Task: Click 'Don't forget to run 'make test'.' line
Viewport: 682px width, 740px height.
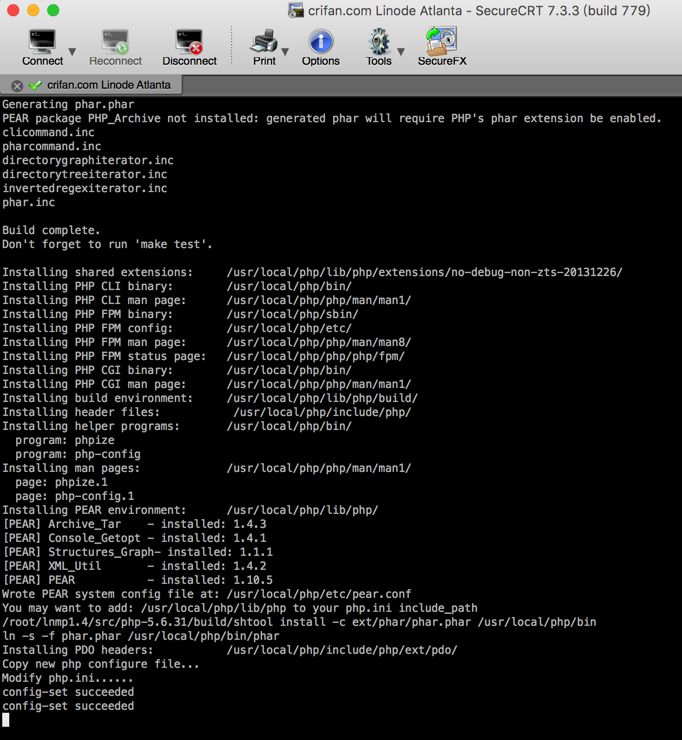Action: tap(107, 244)
